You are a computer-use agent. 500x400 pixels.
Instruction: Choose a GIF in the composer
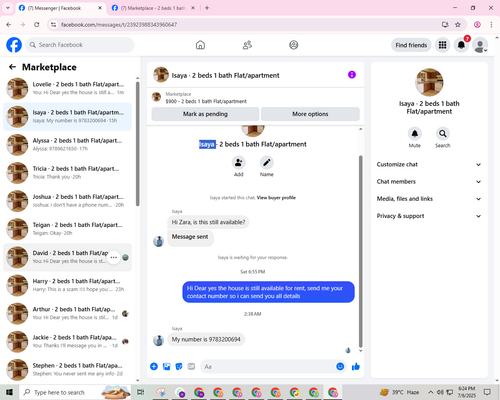pos(191,367)
